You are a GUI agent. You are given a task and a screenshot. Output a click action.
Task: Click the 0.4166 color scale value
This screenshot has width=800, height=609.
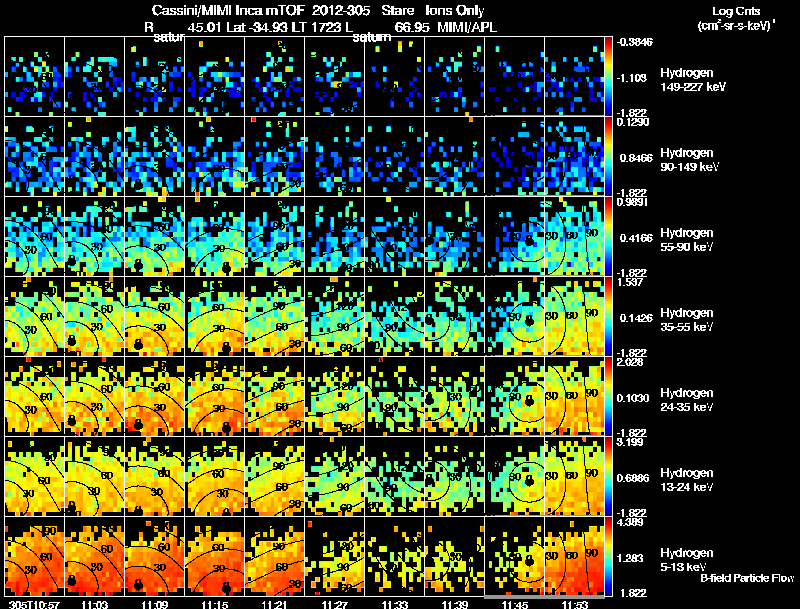point(636,238)
